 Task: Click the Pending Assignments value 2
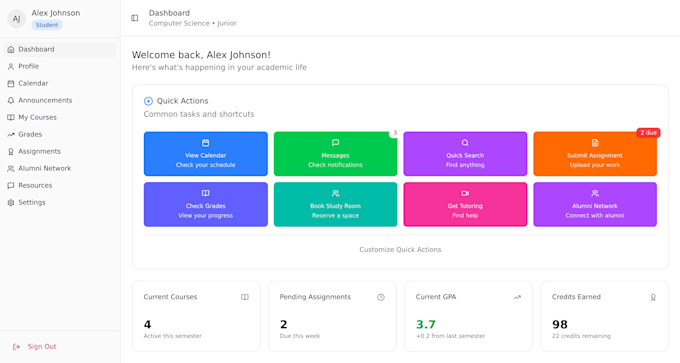pyautogui.click(x=284, y=324)
